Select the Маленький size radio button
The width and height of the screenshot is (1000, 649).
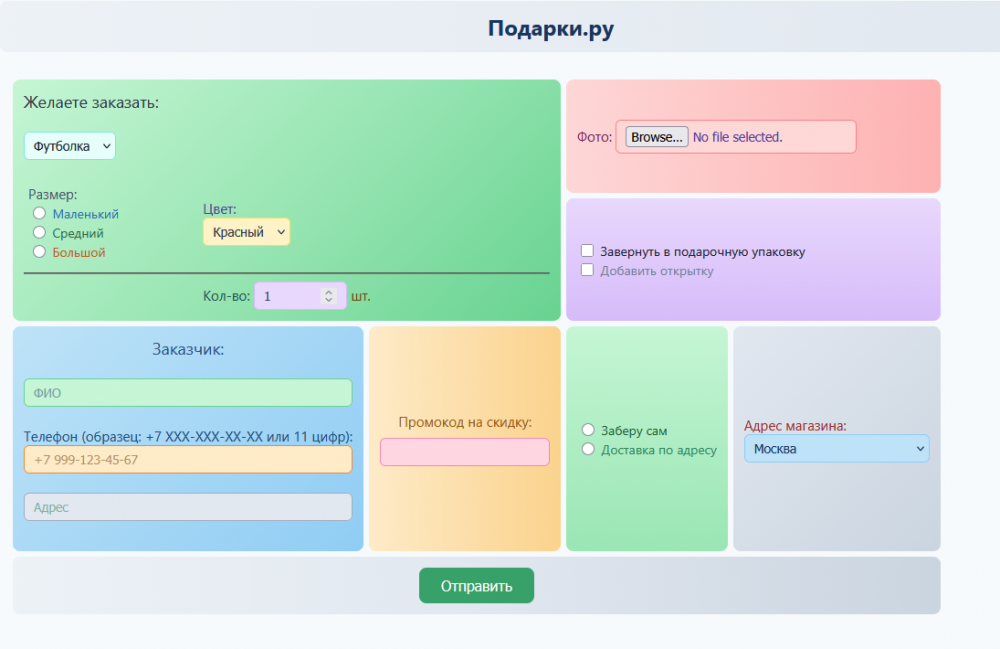coord(40,213)
